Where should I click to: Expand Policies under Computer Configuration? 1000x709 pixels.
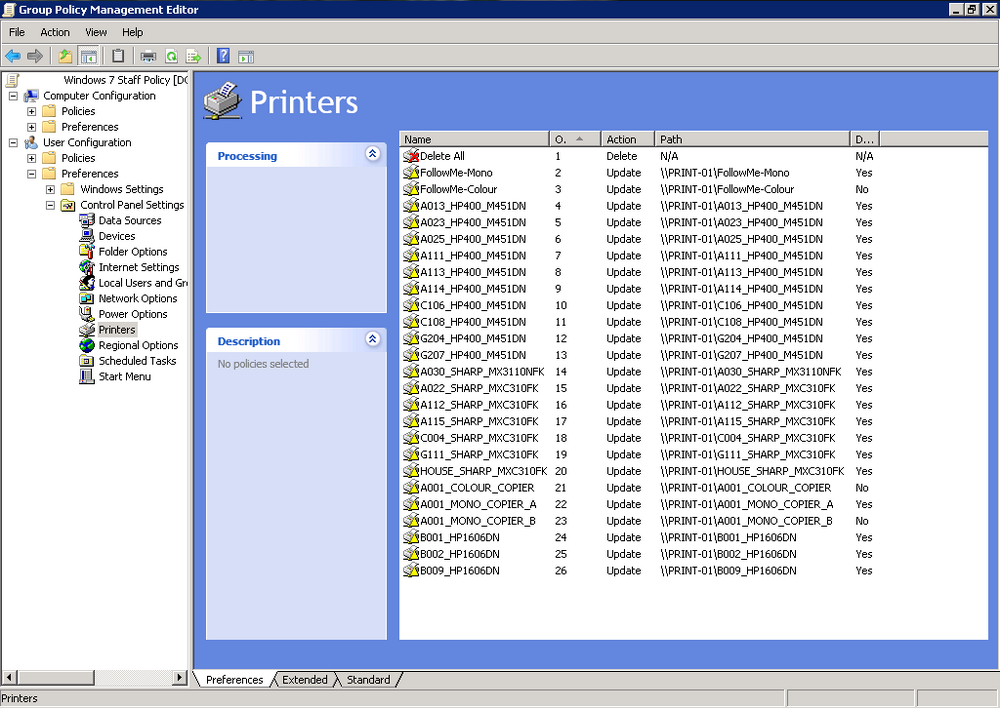coord(31,112)
